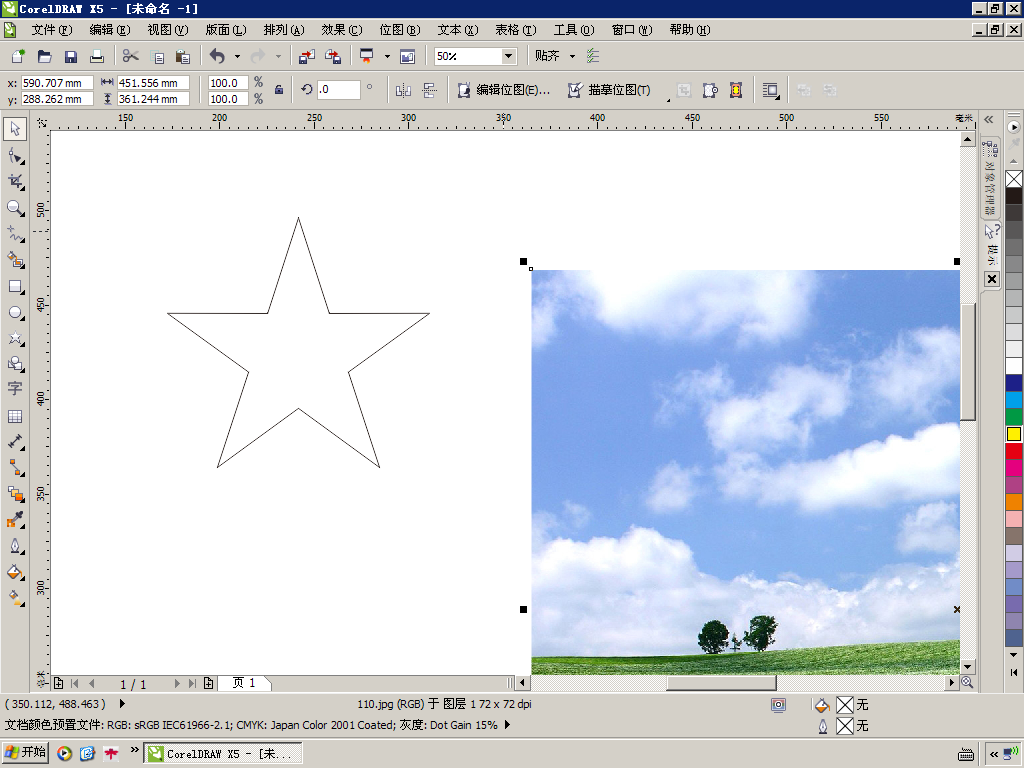The height and width of the screenshot is (768, 1024).
Task: Select the Eyedropper tool
Action: click(x=14, y=520)
